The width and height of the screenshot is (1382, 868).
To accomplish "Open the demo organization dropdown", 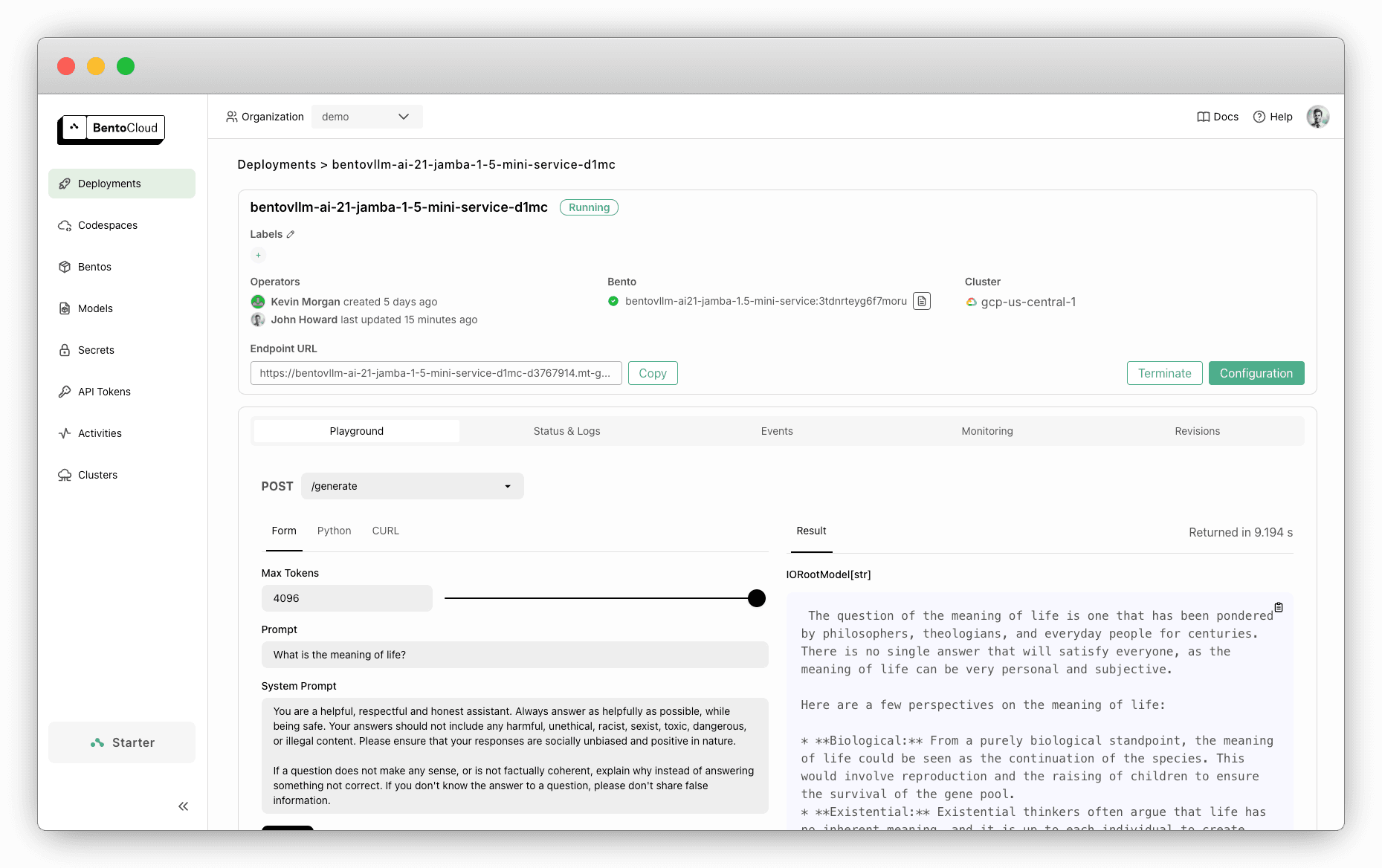I will pos(367,117).
